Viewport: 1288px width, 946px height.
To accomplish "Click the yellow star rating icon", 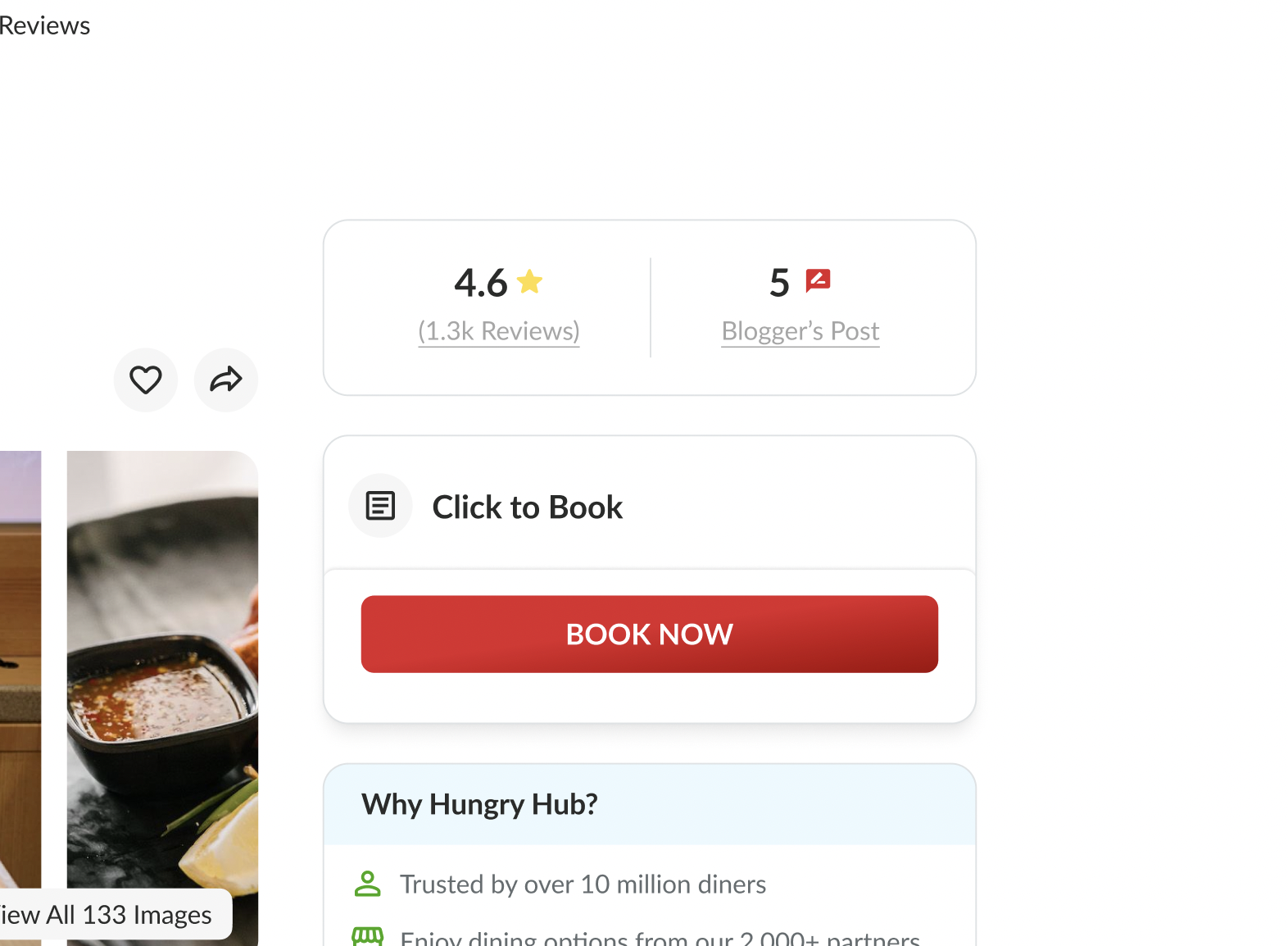I will tap(530, 282).
